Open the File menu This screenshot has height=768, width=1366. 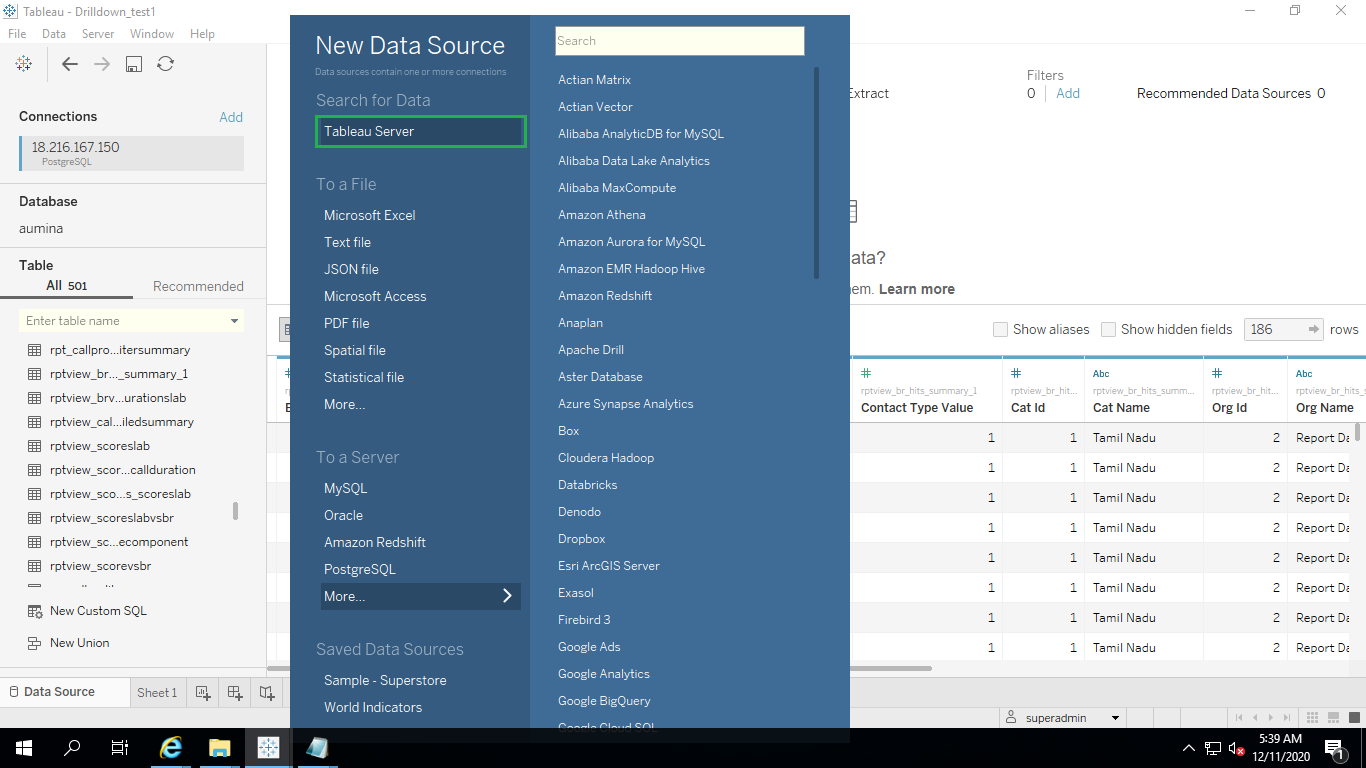pyautogui.click(x=17, y=34)
